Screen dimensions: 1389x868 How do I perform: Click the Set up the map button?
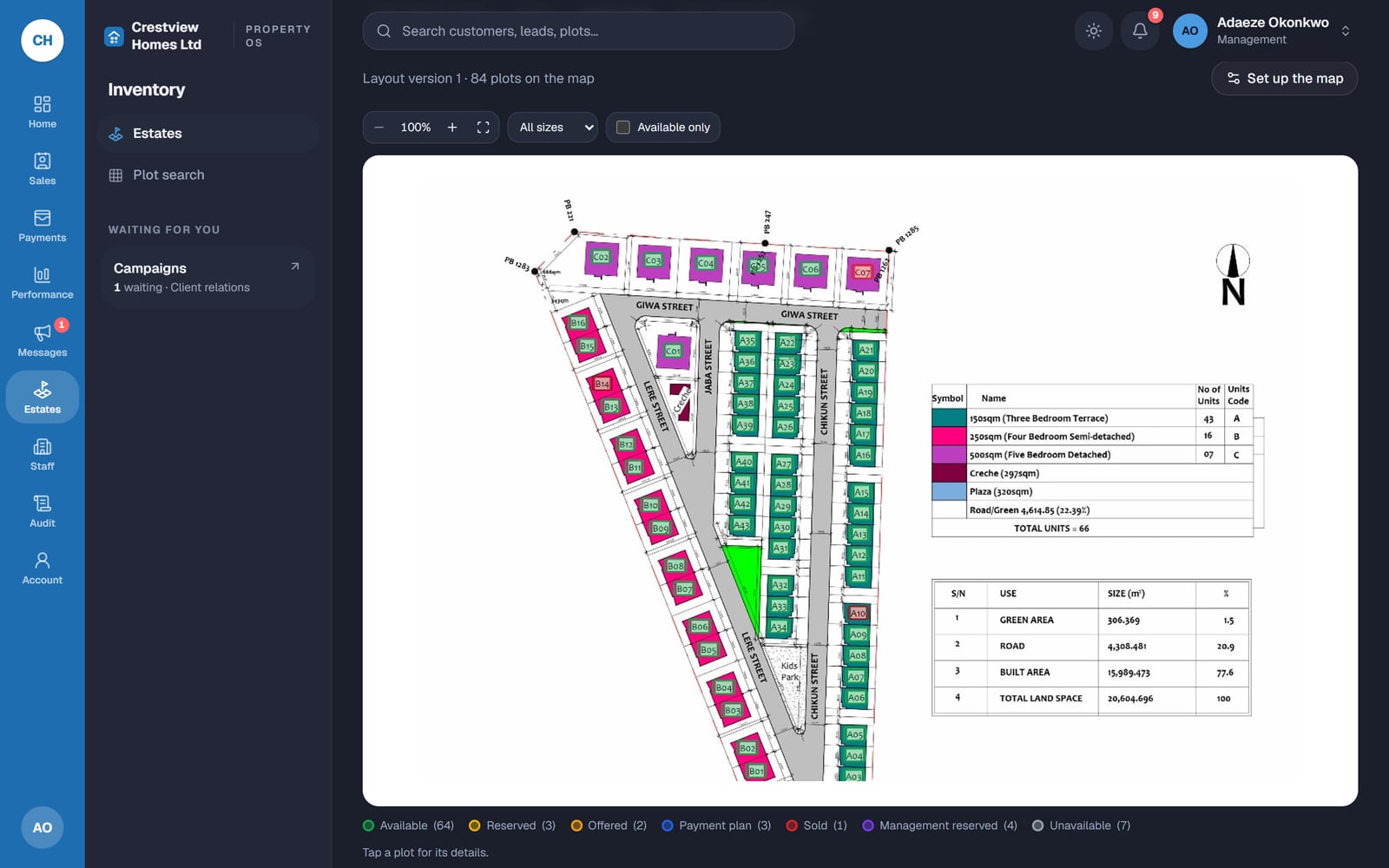click(1284, 78)
